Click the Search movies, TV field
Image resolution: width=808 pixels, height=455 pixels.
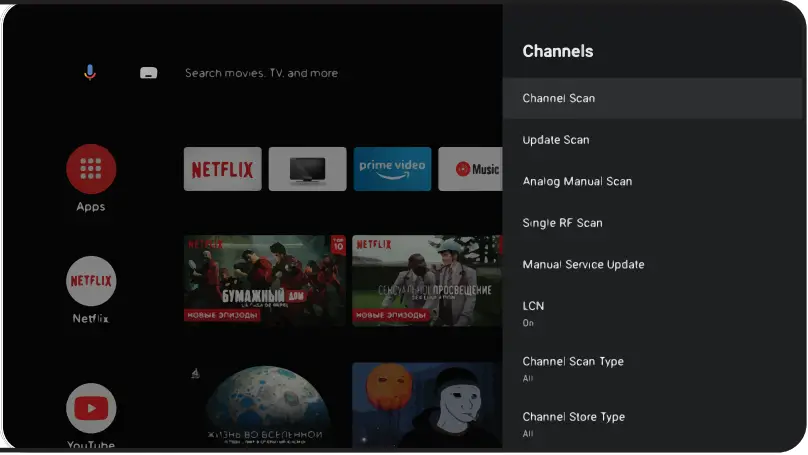point(261,73)
